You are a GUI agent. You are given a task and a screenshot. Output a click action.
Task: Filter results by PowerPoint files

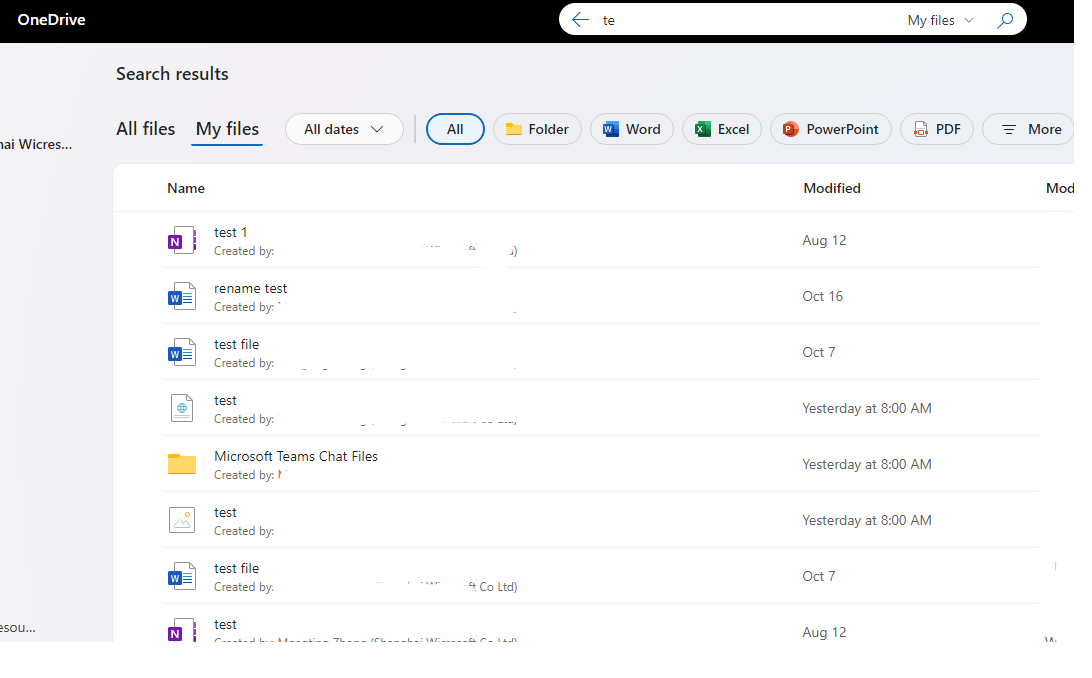(x=830, y=129)
